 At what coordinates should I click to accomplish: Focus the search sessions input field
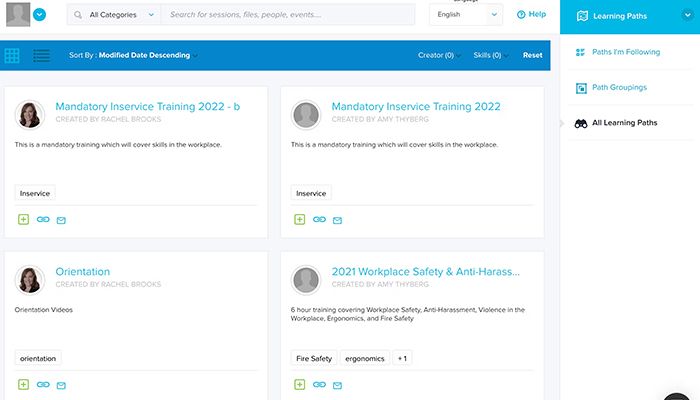tap(288, 15)
